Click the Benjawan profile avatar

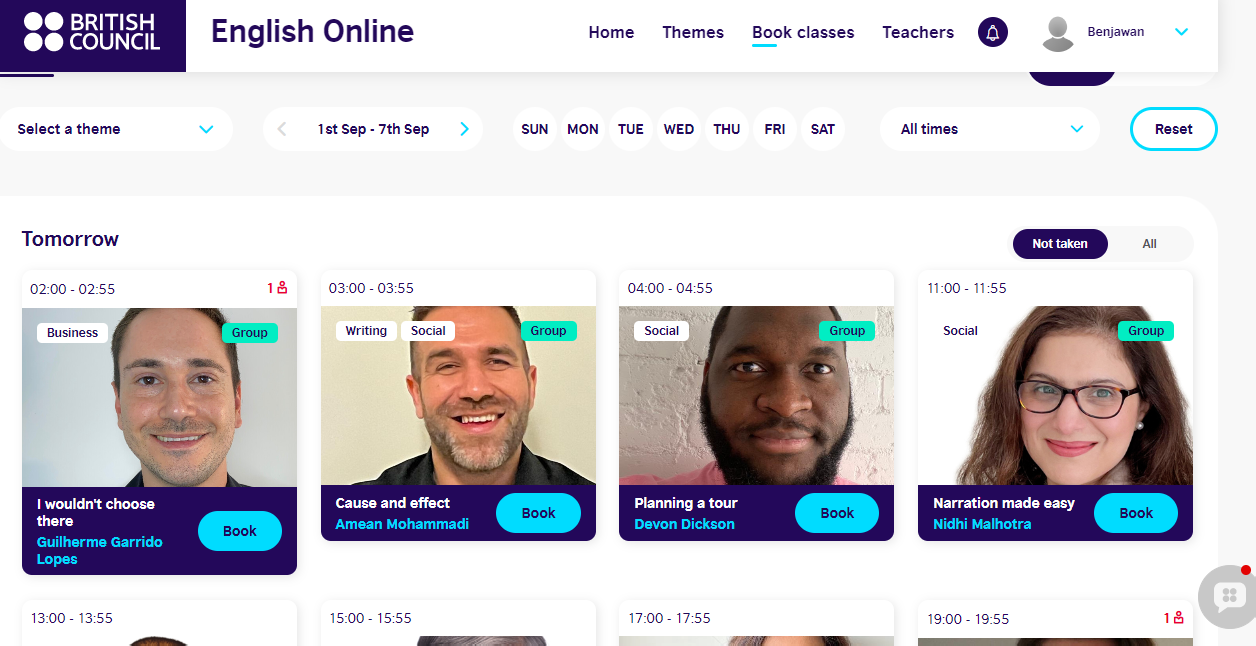(1058, 33)
